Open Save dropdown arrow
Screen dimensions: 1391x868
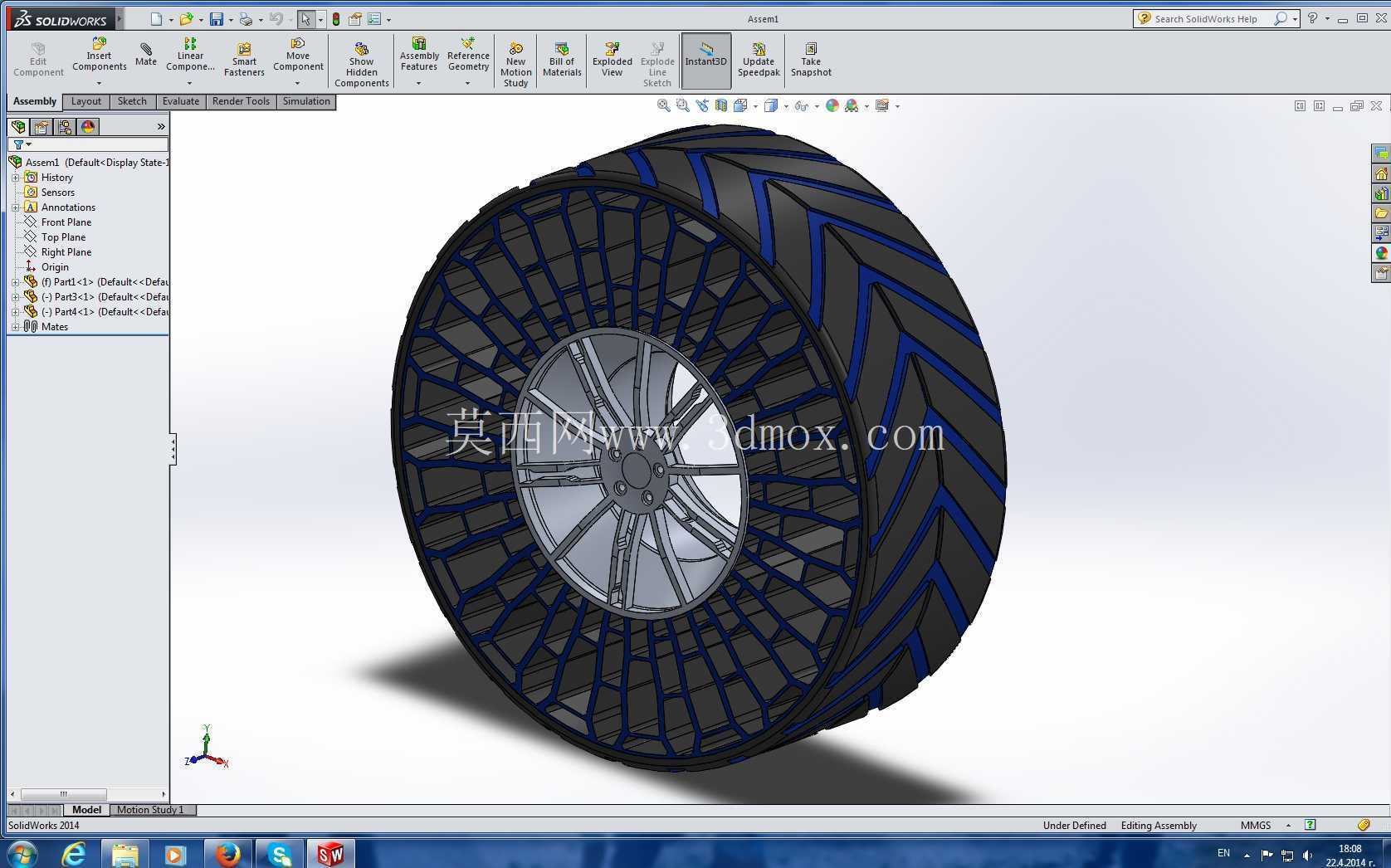(231, 19)
